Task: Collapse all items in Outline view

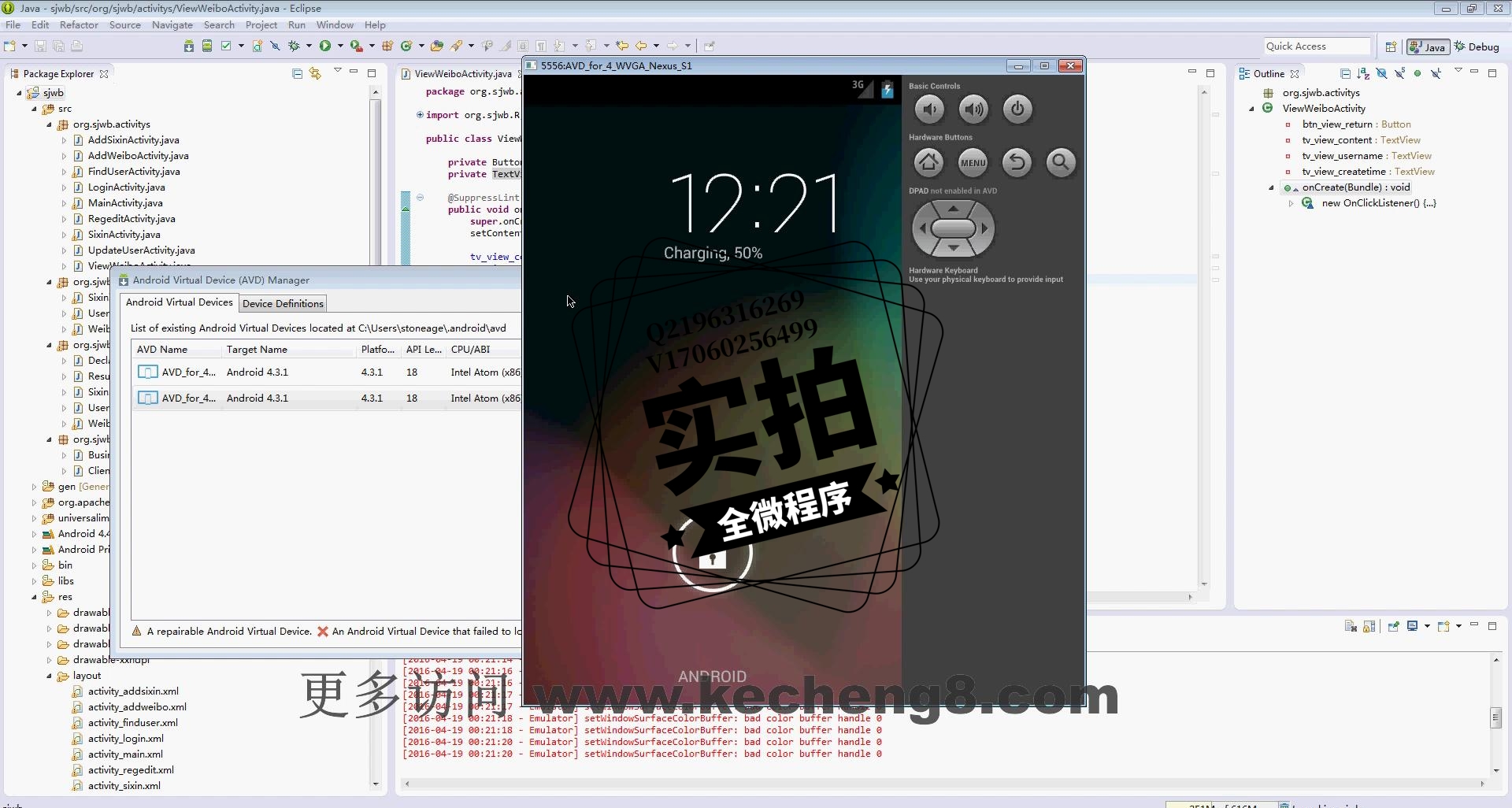Action: pos(1346,73)
